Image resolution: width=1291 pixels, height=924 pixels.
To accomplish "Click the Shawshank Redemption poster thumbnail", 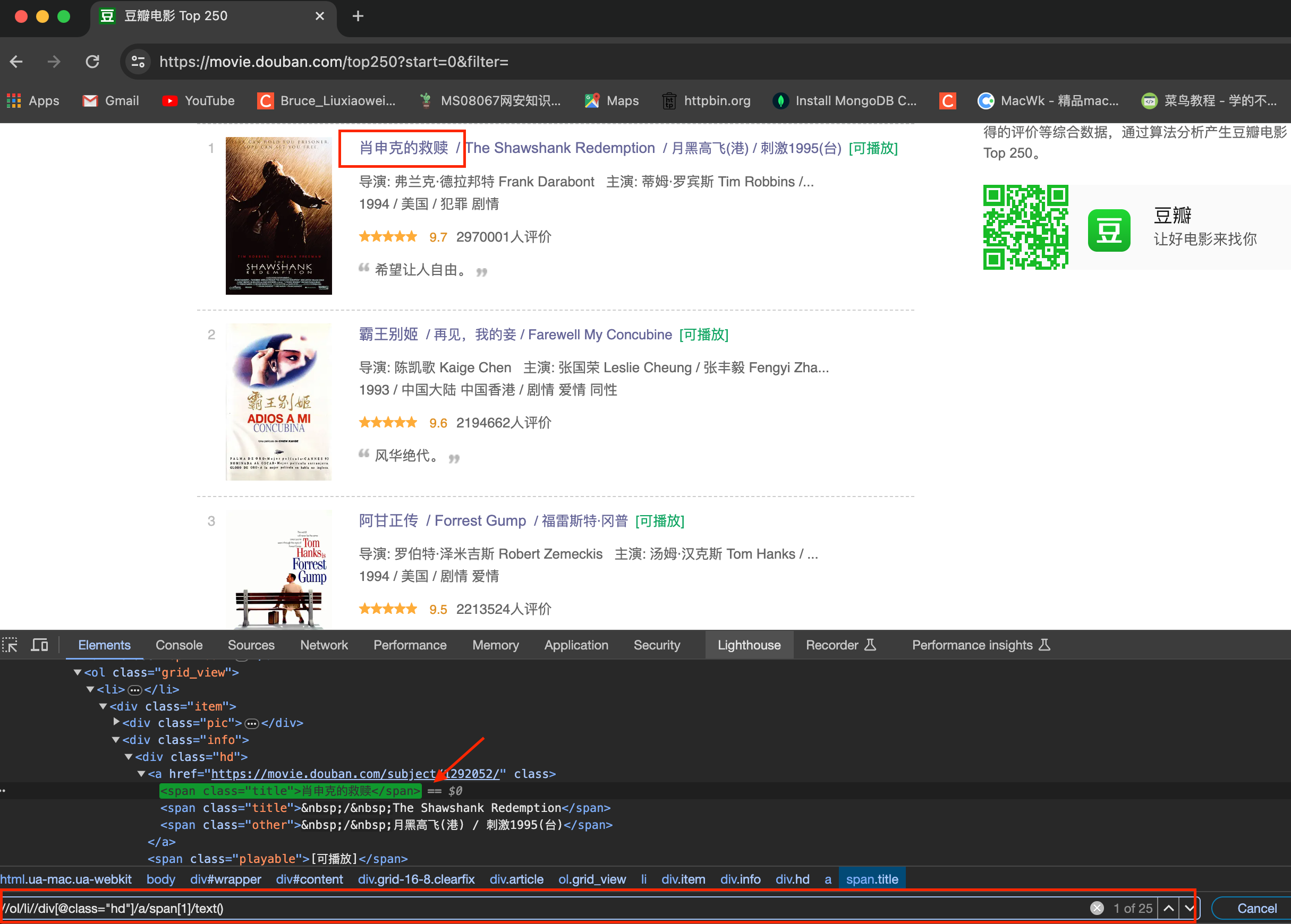I will point(278,216).
